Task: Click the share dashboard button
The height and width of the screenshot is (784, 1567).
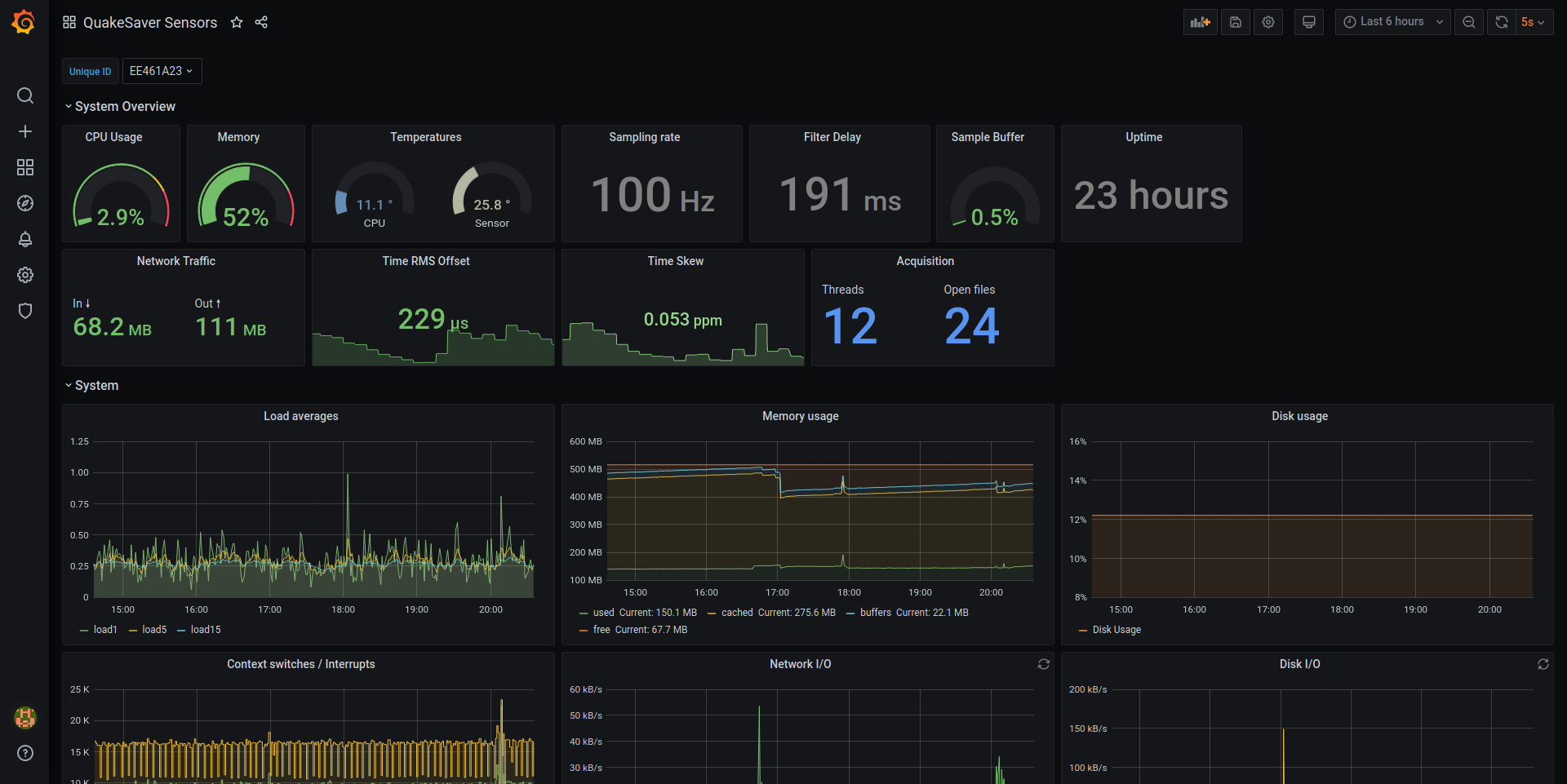Action: click(x=261, y=22)
